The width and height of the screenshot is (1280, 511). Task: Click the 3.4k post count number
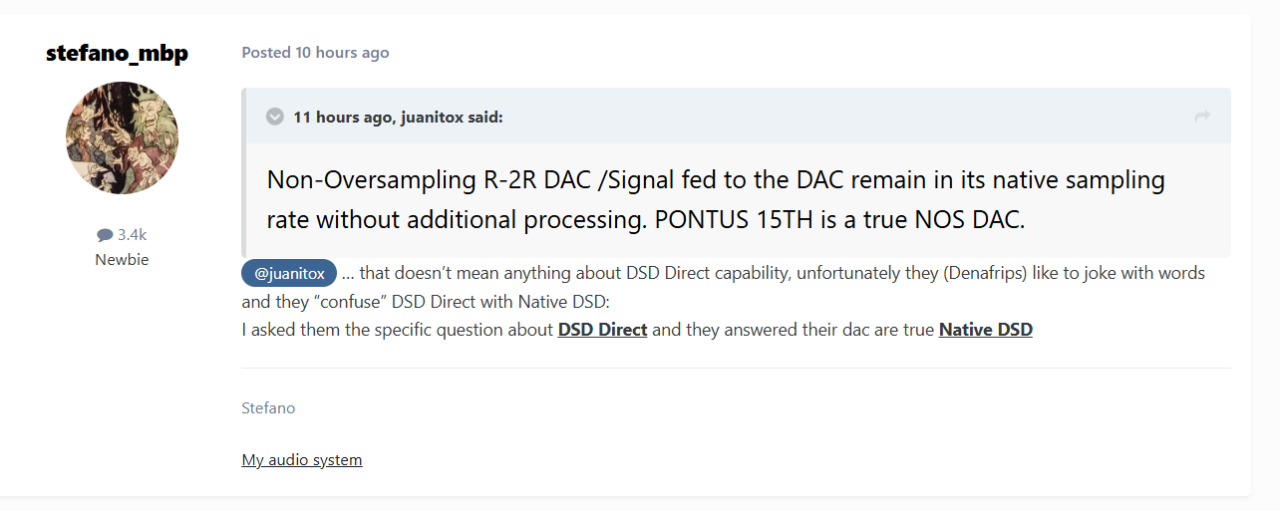click(x=132, y=235)
